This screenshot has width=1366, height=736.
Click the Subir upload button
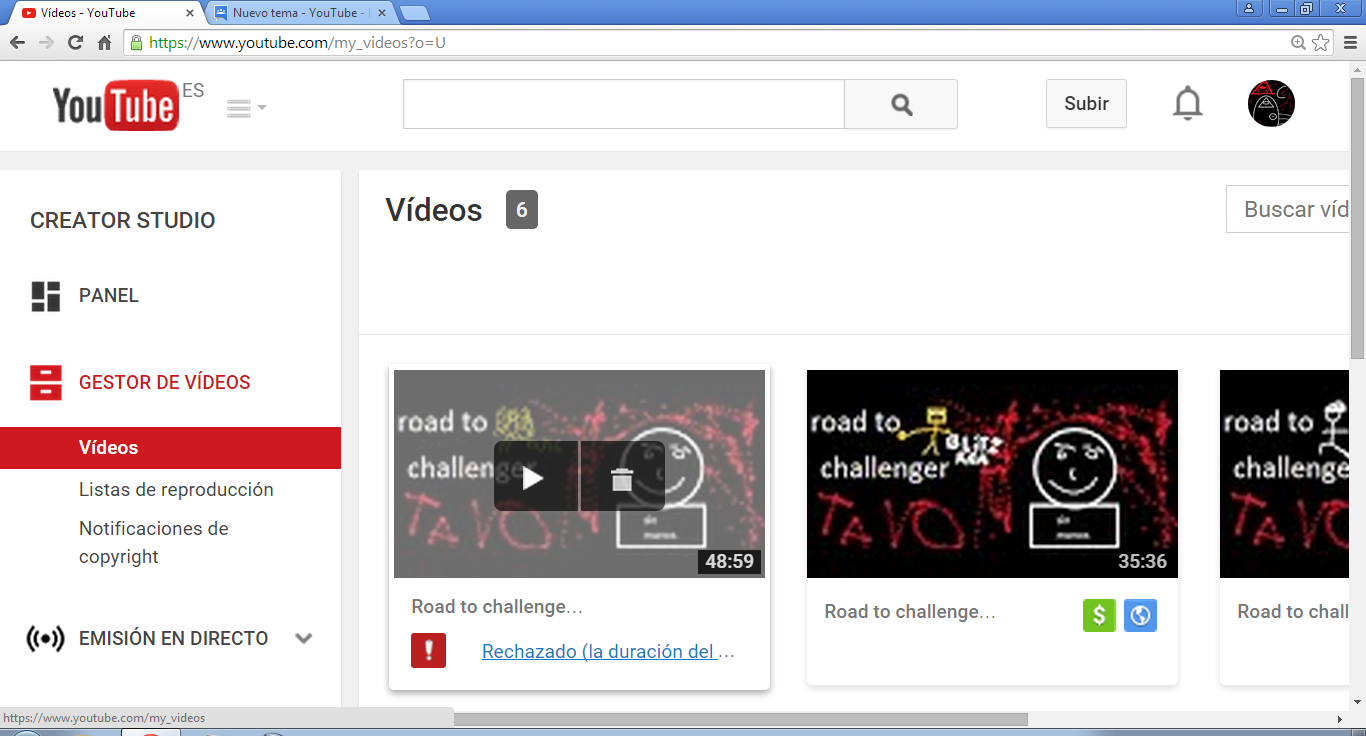pyautogui.click(x=1086, y=104)
